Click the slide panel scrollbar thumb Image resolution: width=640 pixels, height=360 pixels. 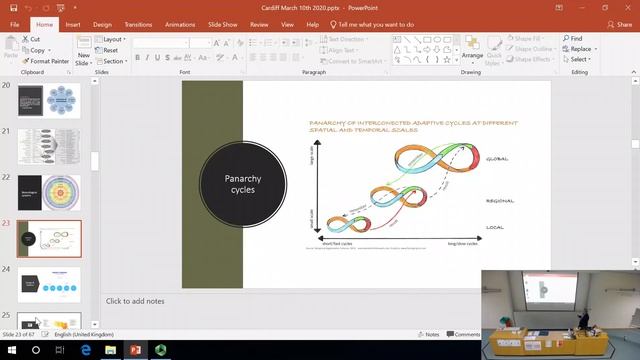(x=95, y=161)
